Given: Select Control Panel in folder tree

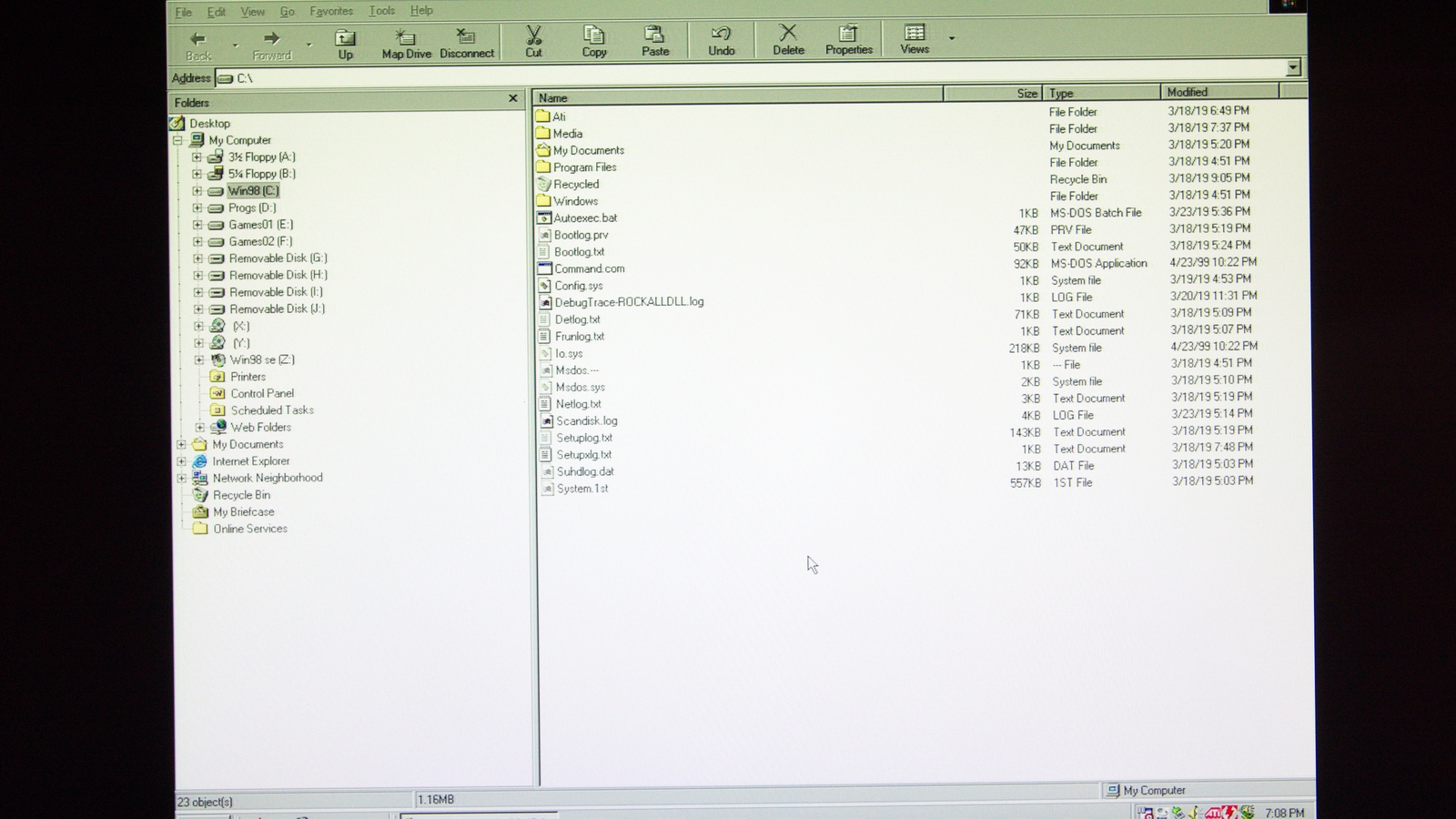Looking at the screenshot, I should coord(262,393).
